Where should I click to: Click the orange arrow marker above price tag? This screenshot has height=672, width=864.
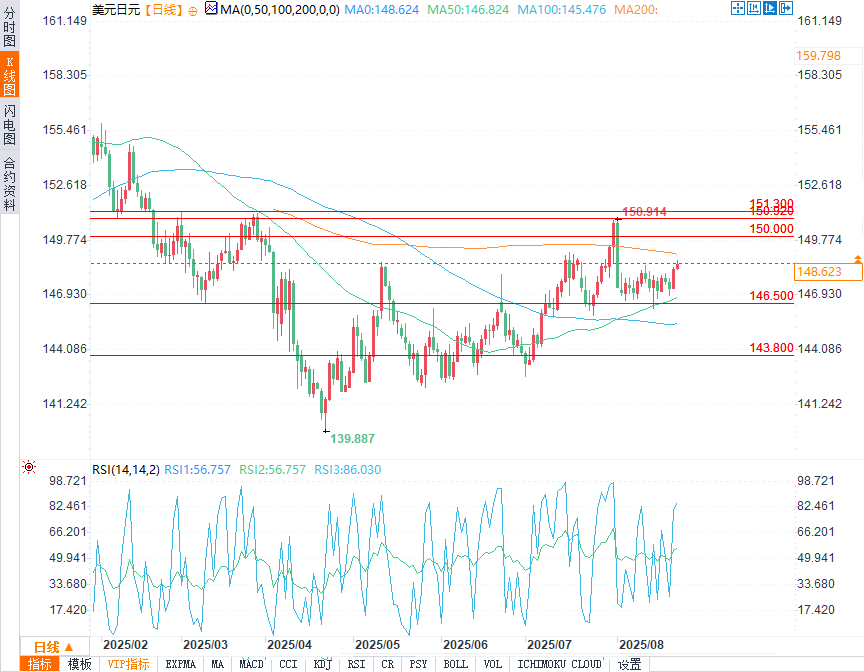(x=857, y=258)
